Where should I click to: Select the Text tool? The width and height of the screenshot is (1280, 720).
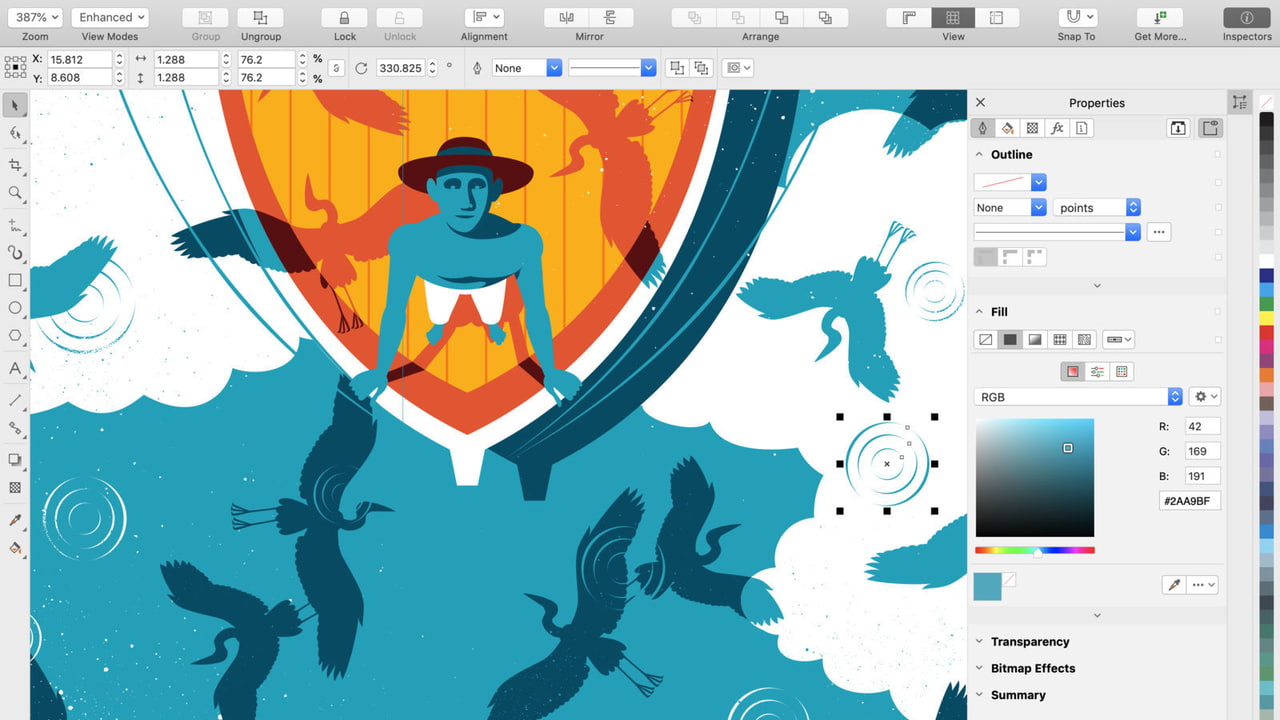pyautogui.click(x=15, y=368)
